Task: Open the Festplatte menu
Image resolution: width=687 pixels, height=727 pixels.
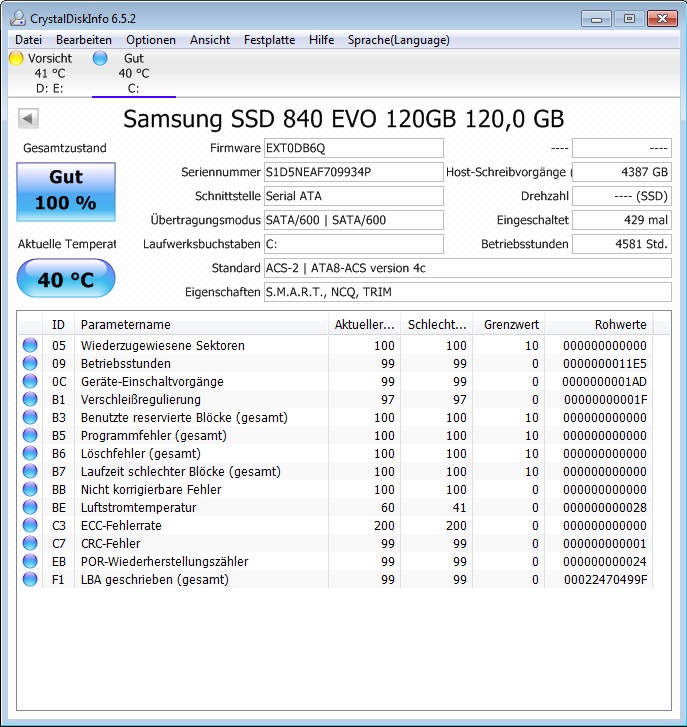Action: pos(269,40)
